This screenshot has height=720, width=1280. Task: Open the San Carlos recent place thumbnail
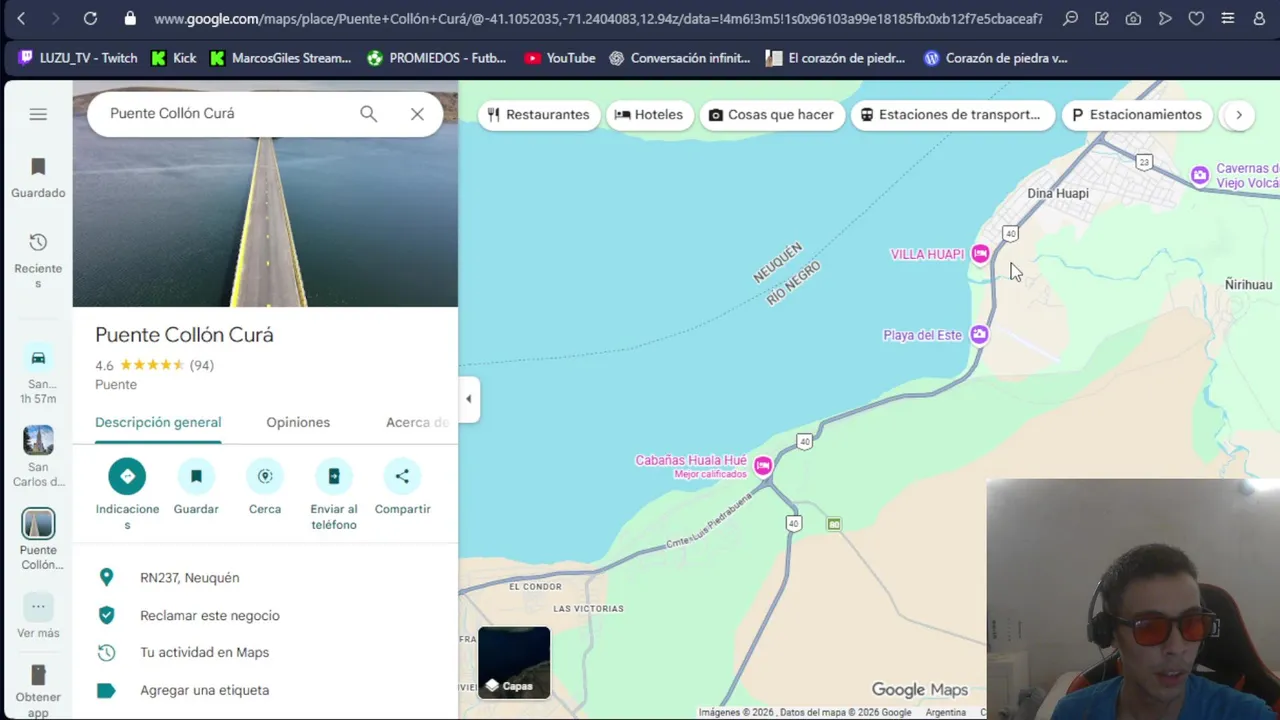38,440
